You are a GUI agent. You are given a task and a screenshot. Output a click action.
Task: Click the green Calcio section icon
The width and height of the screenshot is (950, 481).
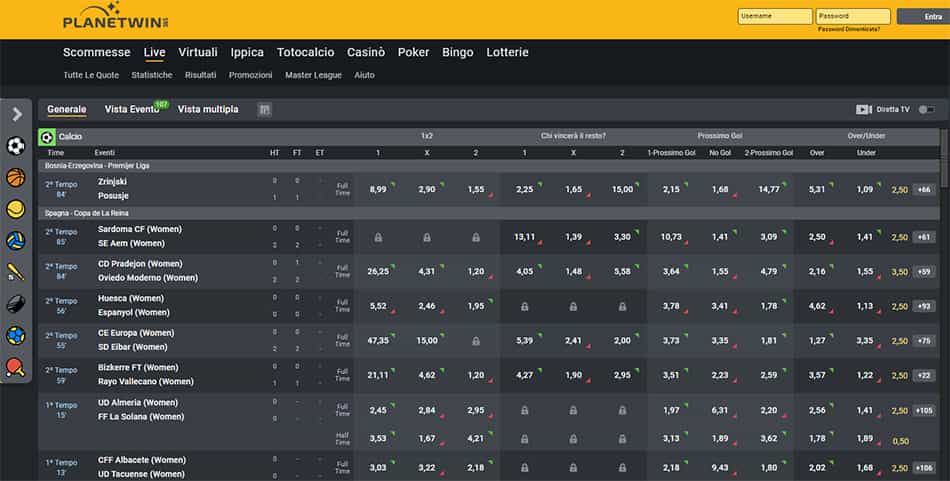[47, 137]
